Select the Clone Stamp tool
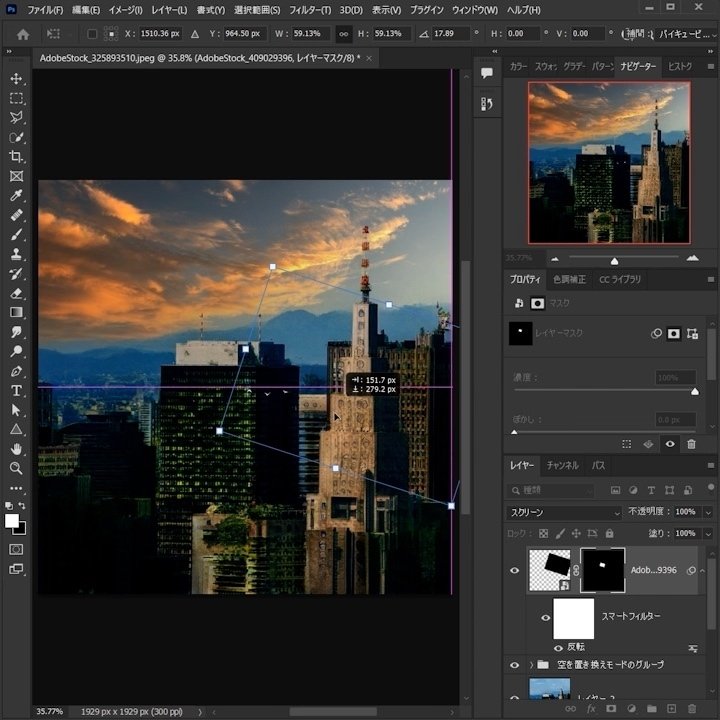720x720 pixels. pyautogui.click(x=16, y=254)
